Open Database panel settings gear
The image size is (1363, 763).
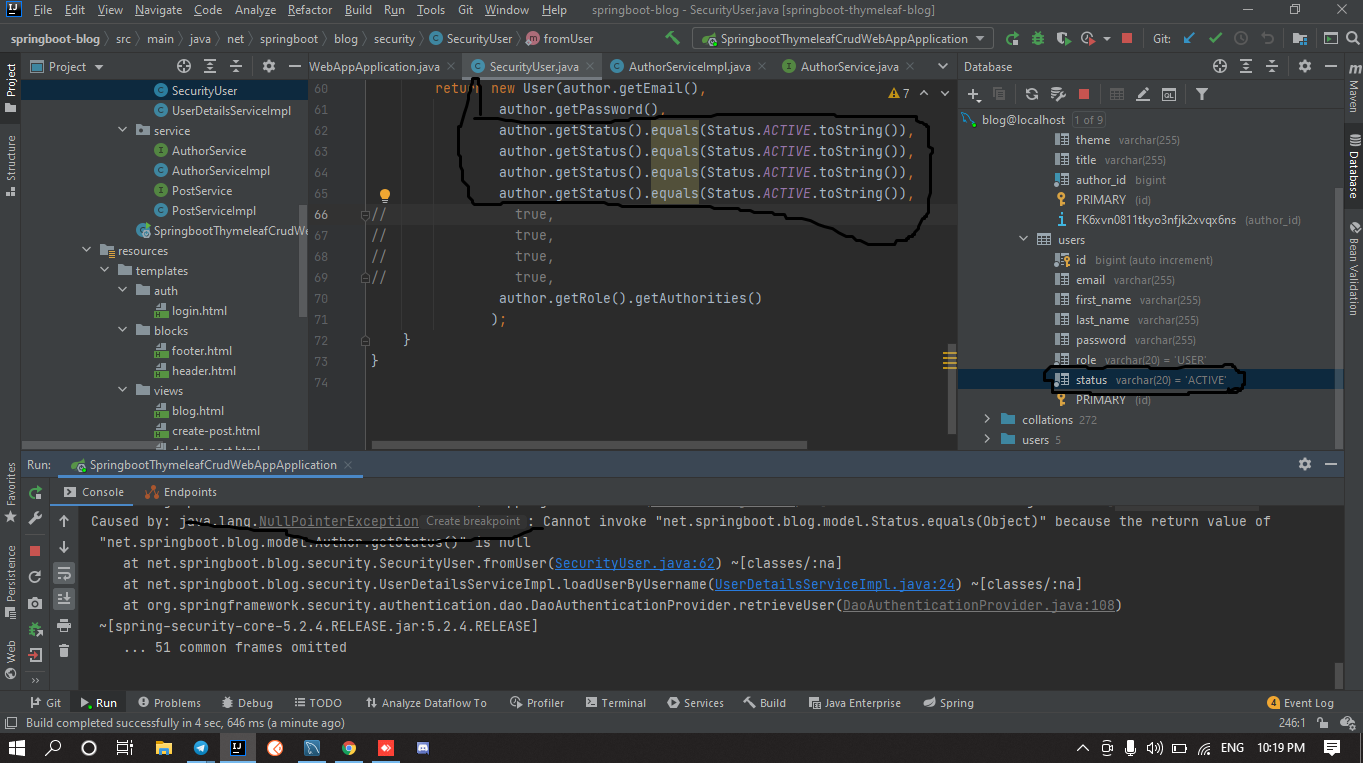(1305, 67)
